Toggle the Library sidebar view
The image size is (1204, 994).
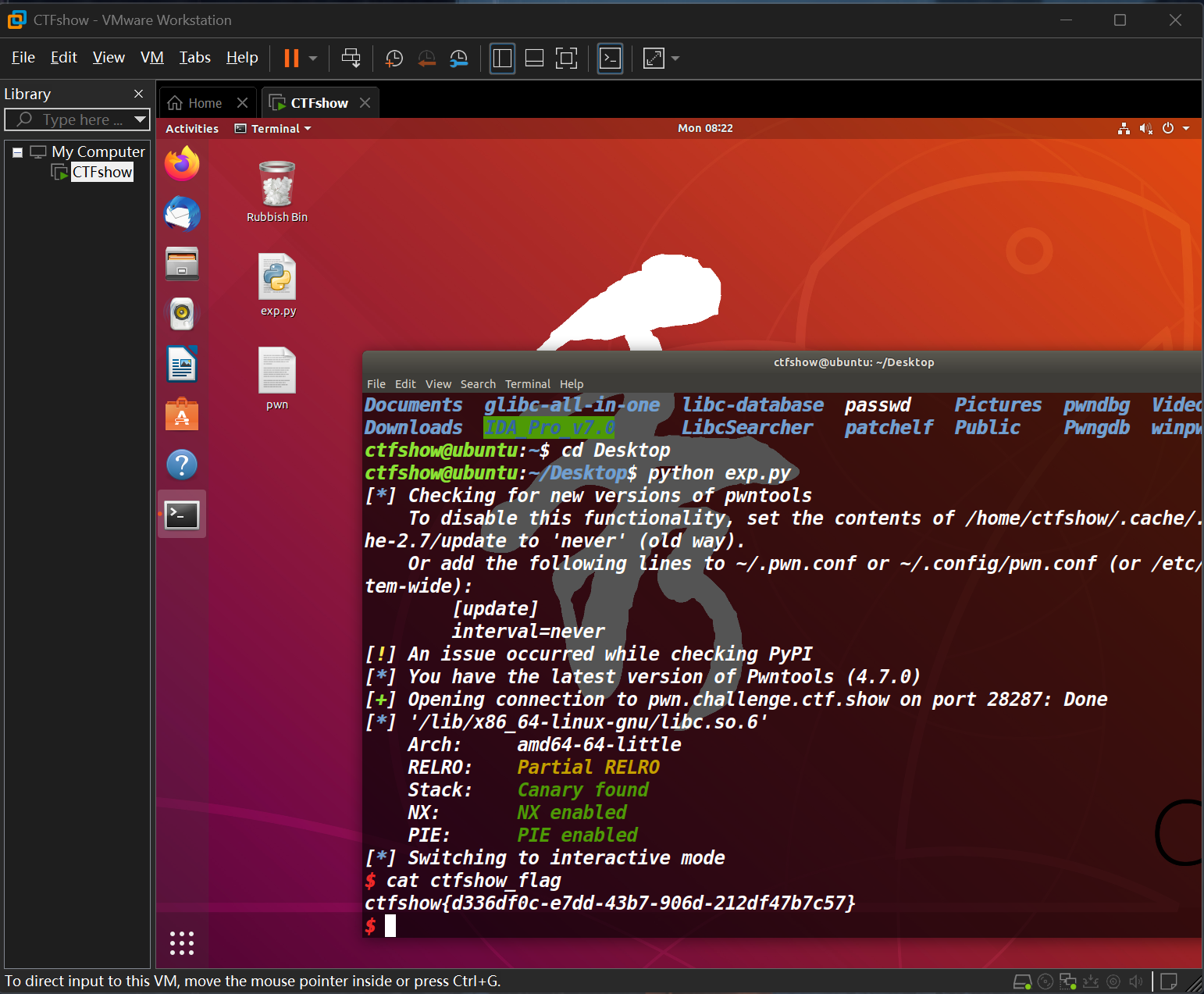tap(502, 59)
